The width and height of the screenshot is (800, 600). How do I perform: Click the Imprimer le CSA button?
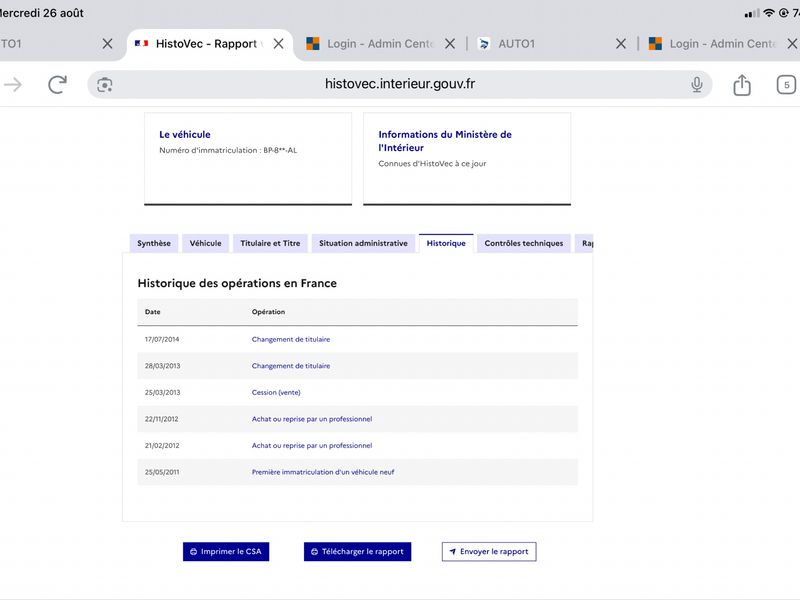click(x=226, y=552)
